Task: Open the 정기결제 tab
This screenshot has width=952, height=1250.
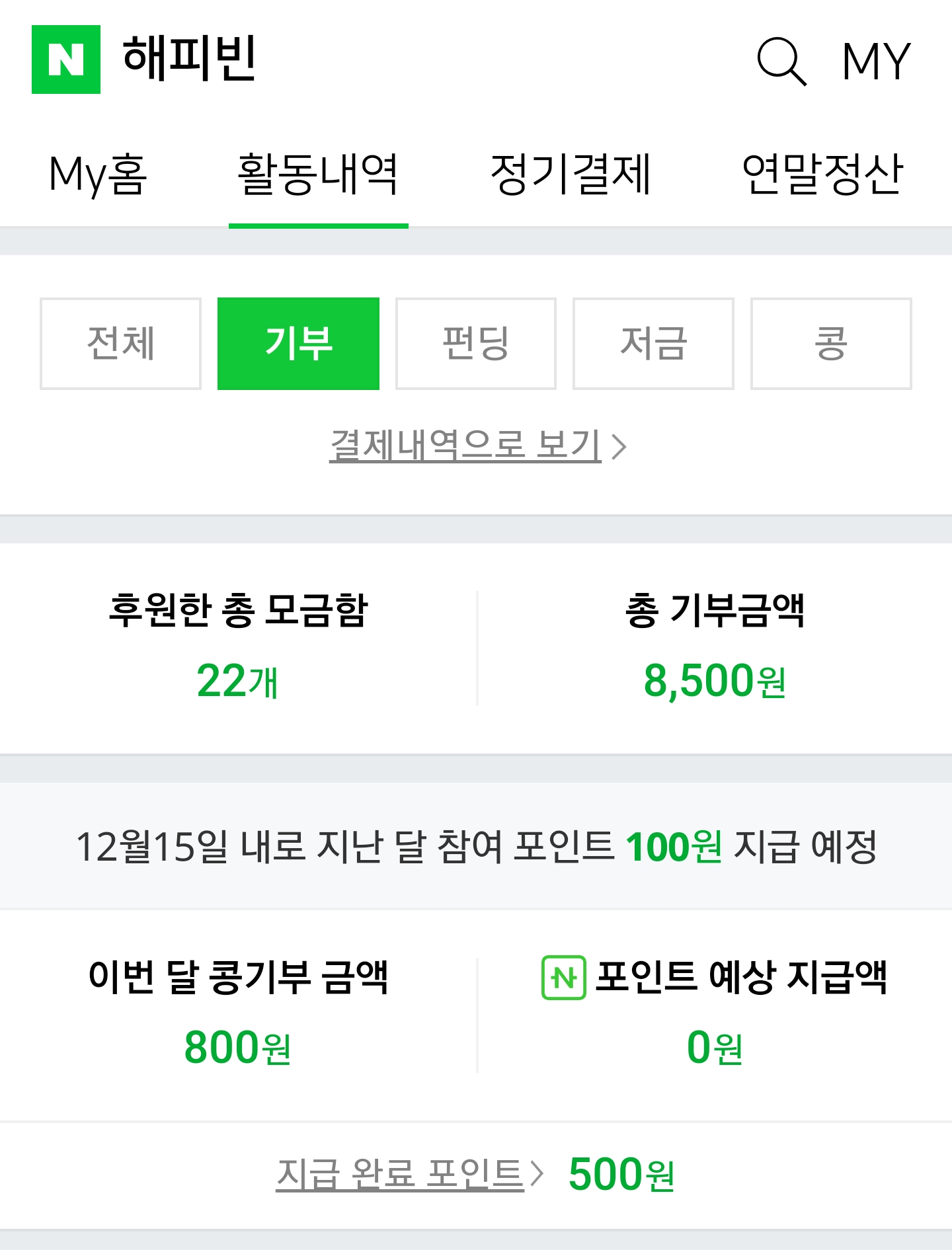Action: pyautogui.click(x=571, y=175)
